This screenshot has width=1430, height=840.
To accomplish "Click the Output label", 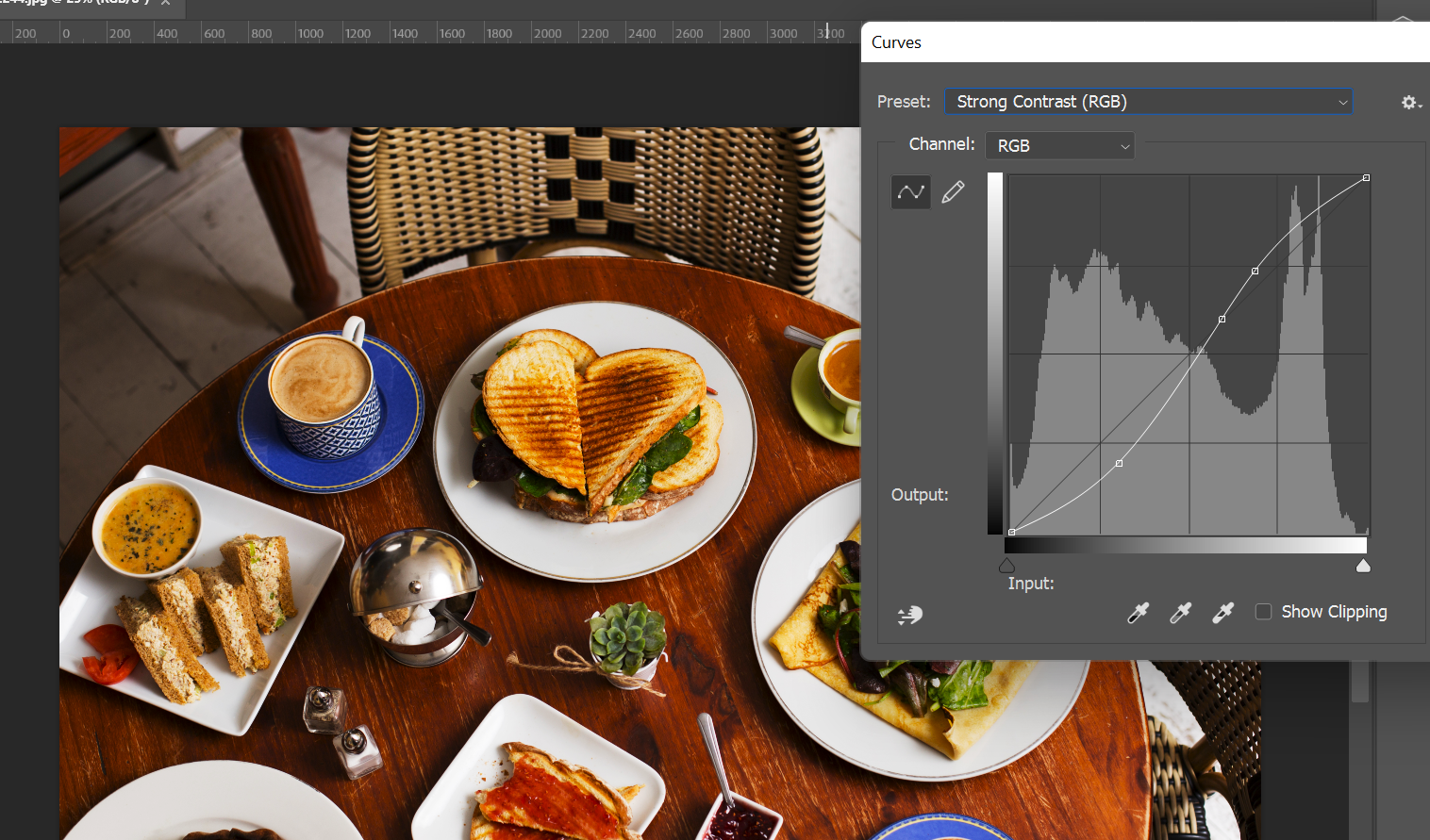I will [920, 495].
